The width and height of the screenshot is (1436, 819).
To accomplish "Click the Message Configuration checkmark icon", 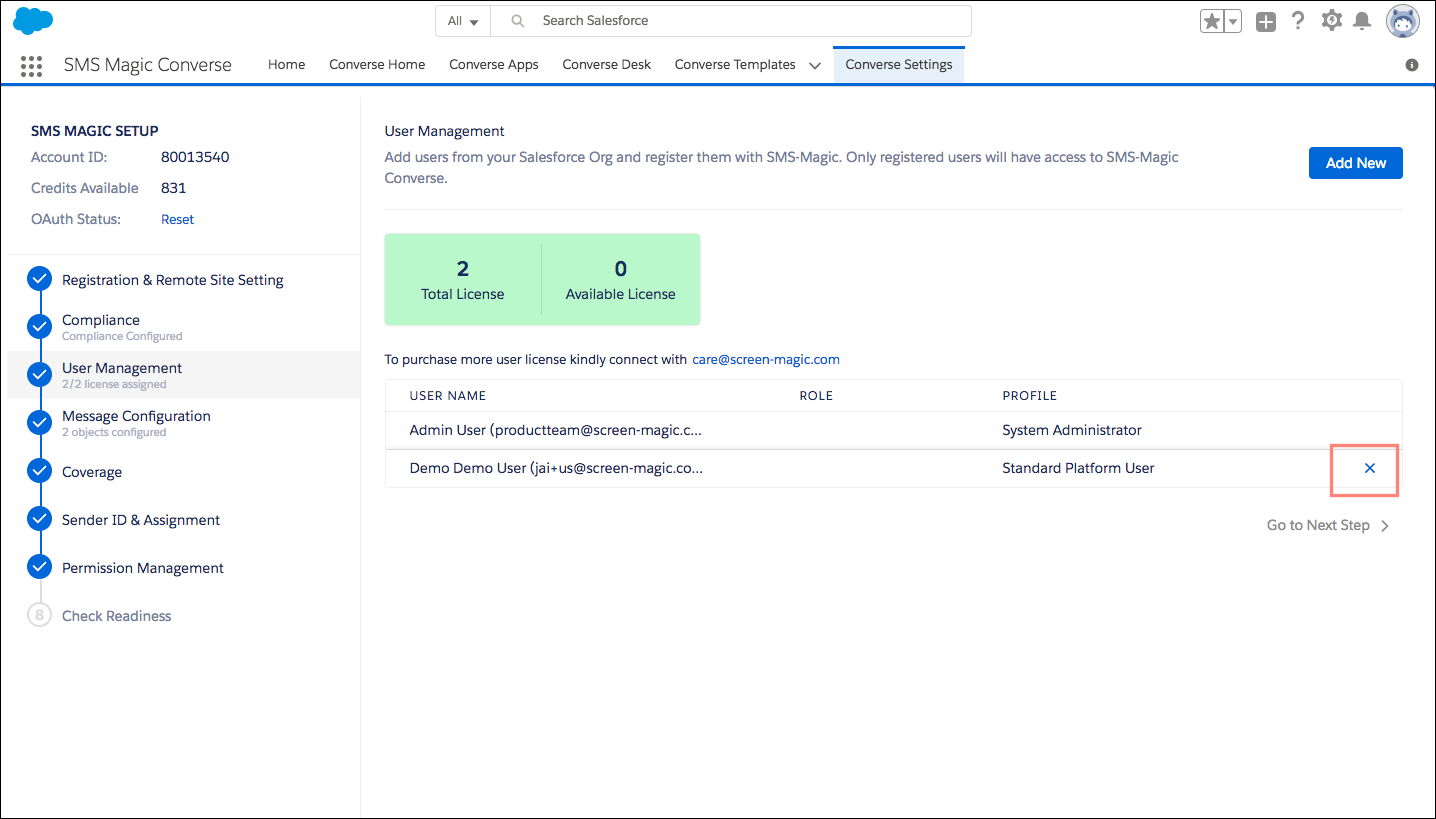I will click(40, 423).
